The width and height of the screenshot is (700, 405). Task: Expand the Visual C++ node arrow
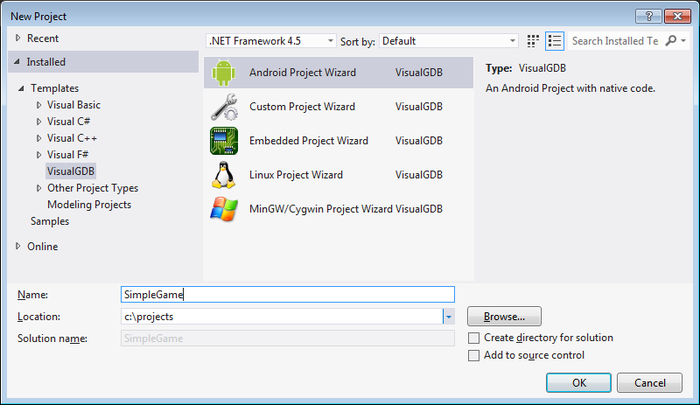point(39,138)
